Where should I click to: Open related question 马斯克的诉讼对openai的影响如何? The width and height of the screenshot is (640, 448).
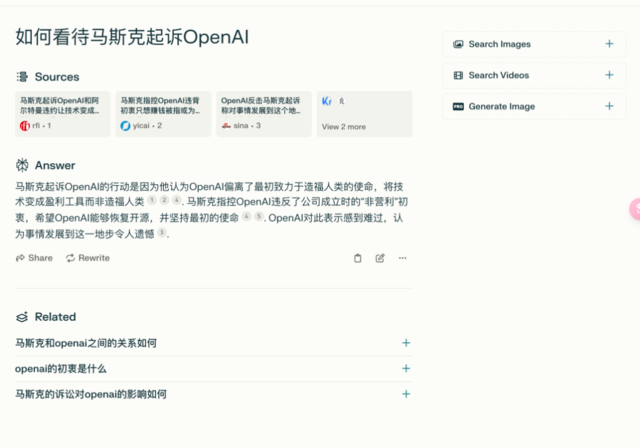coord(213,394)
